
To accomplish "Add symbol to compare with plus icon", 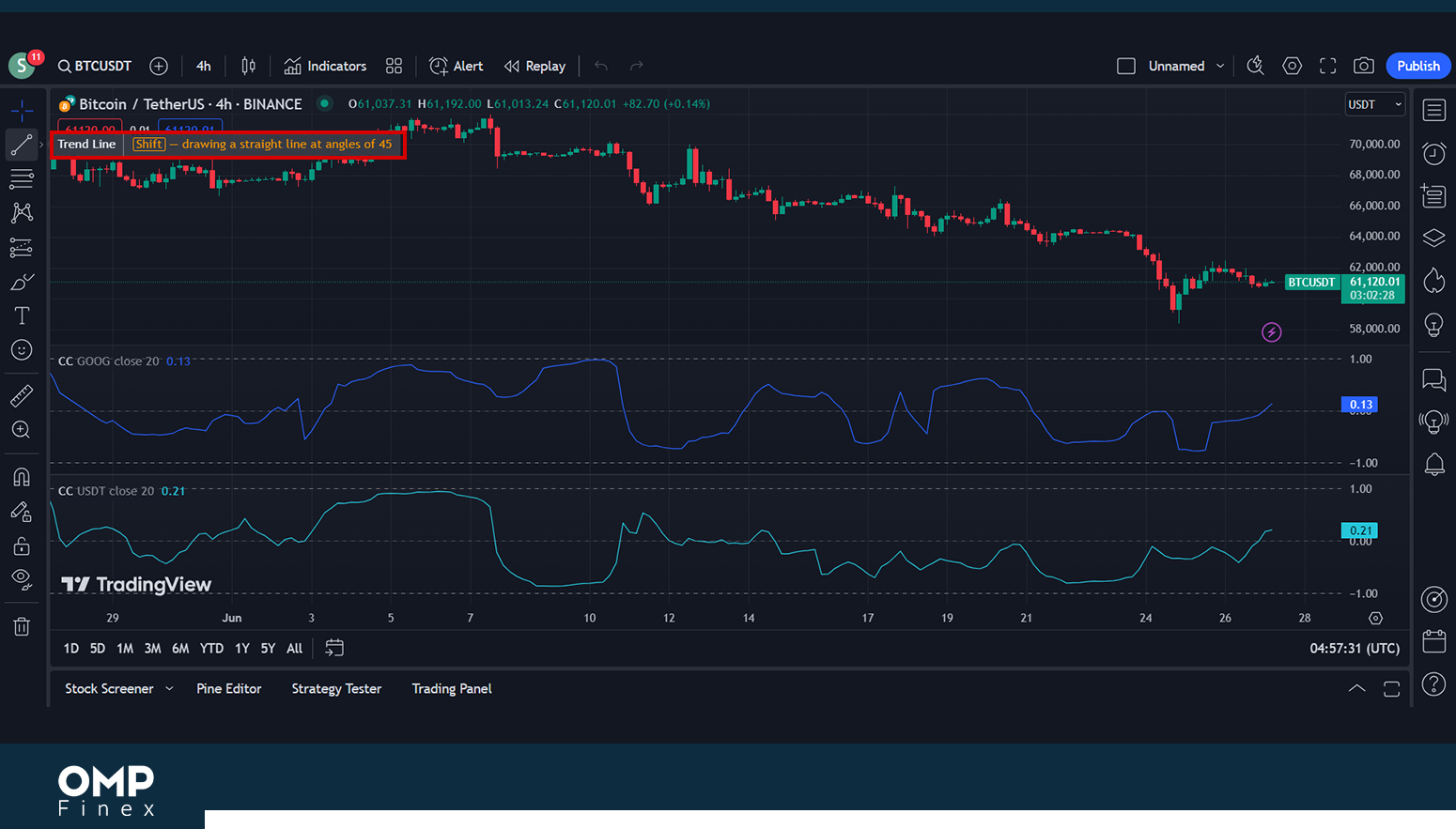I will (x=159, y=66).
